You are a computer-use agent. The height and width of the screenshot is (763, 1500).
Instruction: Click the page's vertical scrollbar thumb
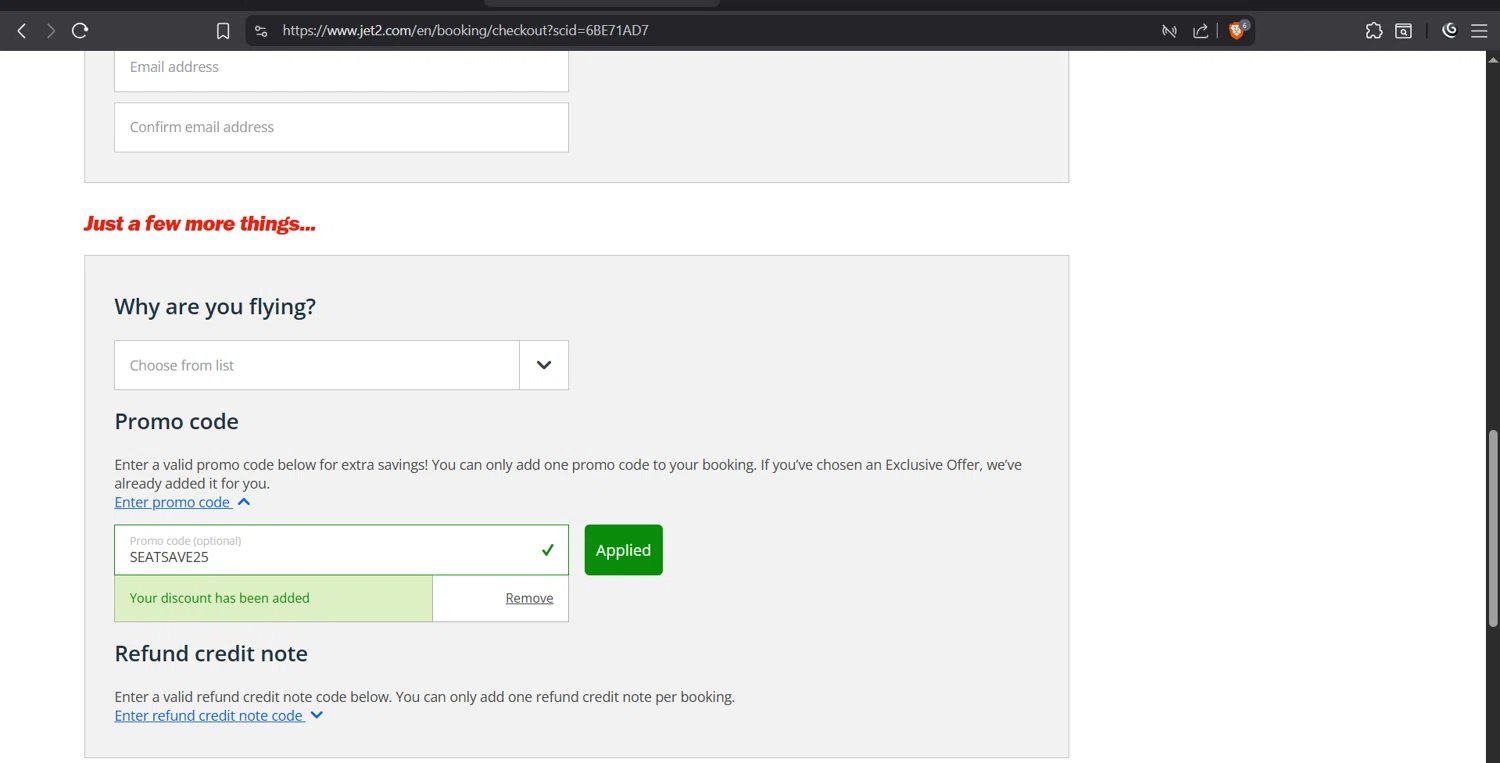click(1493, 528)
